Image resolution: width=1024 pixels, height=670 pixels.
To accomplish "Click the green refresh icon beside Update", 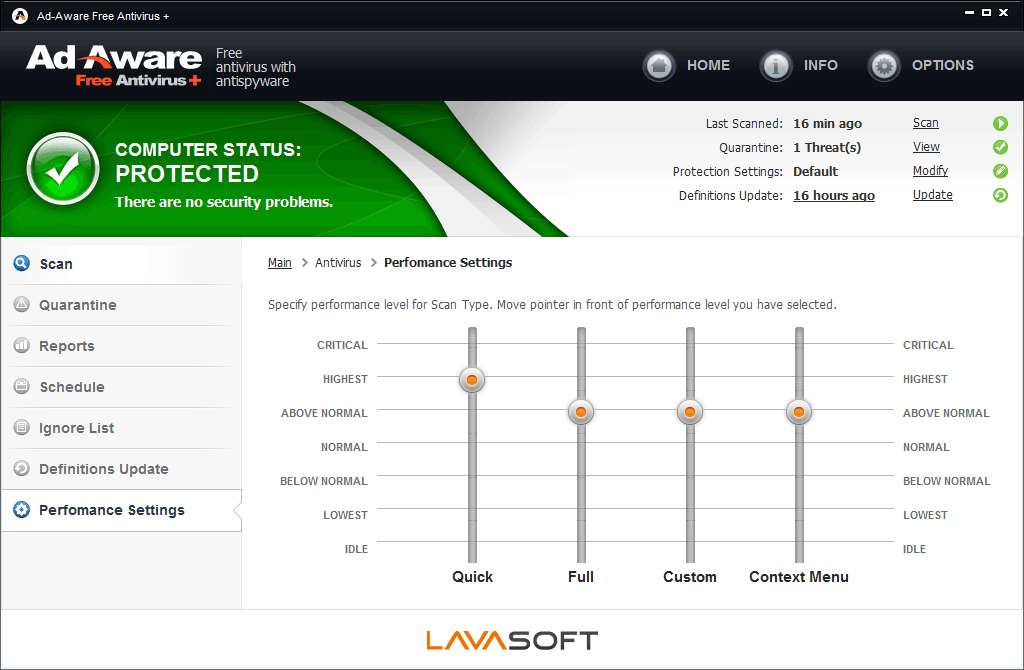I will tap(1000, 195).
